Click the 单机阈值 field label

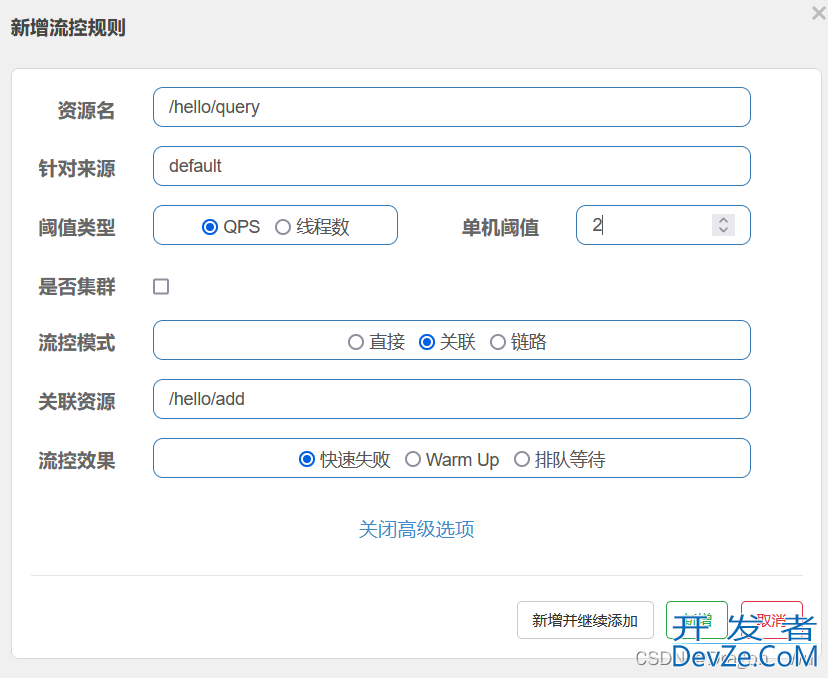(500, 228)
